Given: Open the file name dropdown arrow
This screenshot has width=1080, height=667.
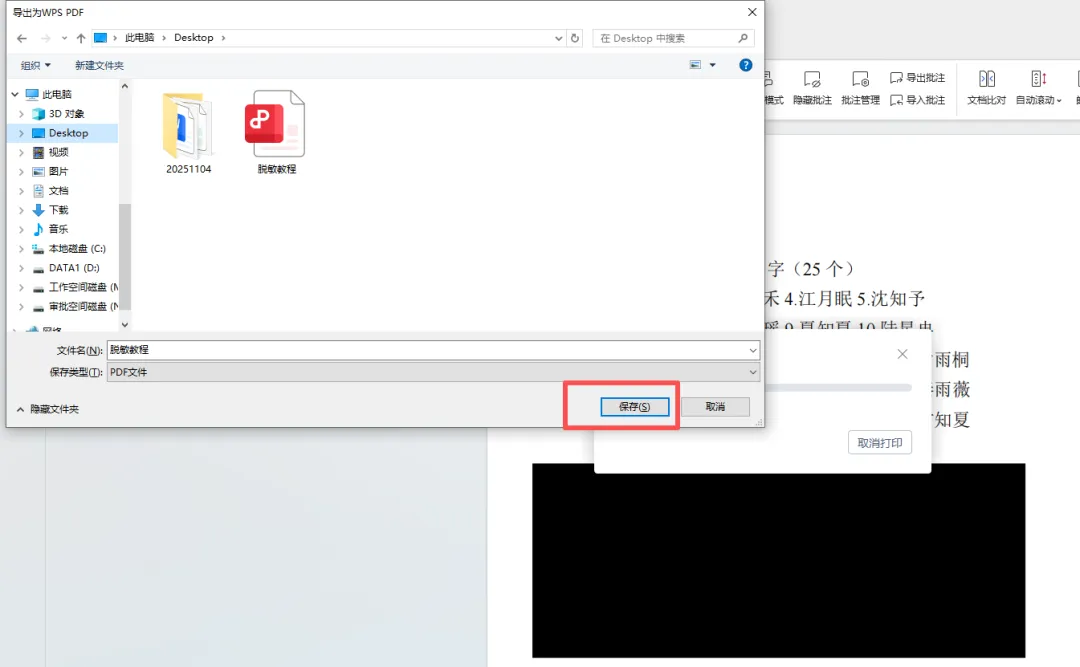Looking at the screenshot, I should [753, 350].
